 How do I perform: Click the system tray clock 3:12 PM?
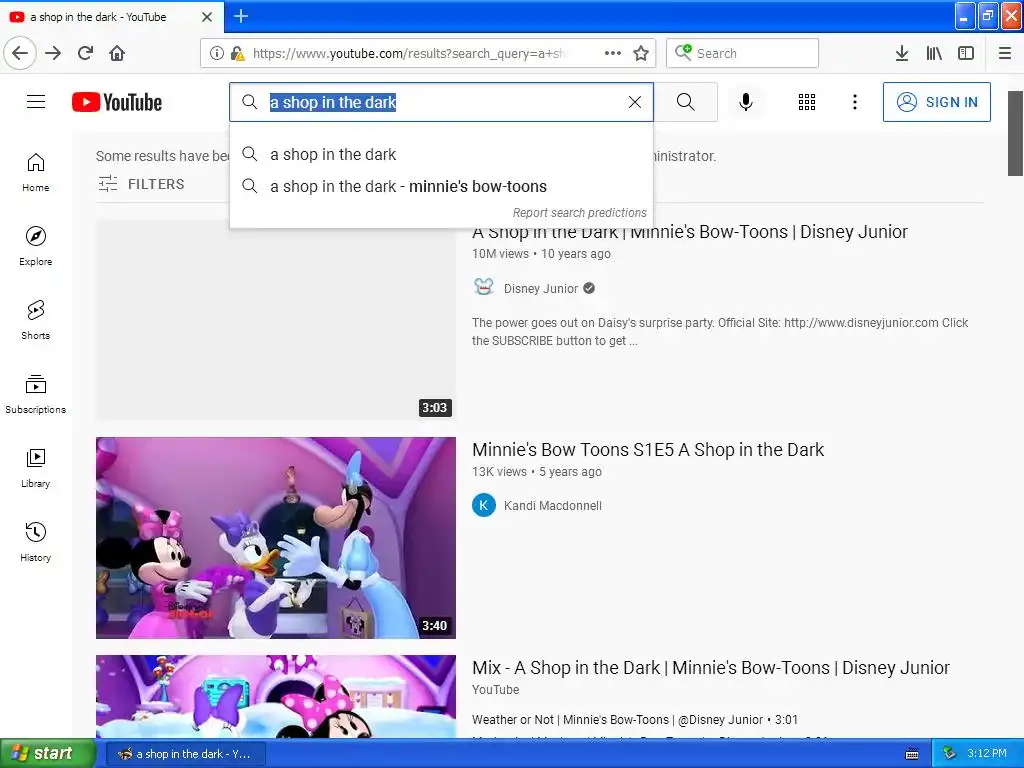(987, 754)
